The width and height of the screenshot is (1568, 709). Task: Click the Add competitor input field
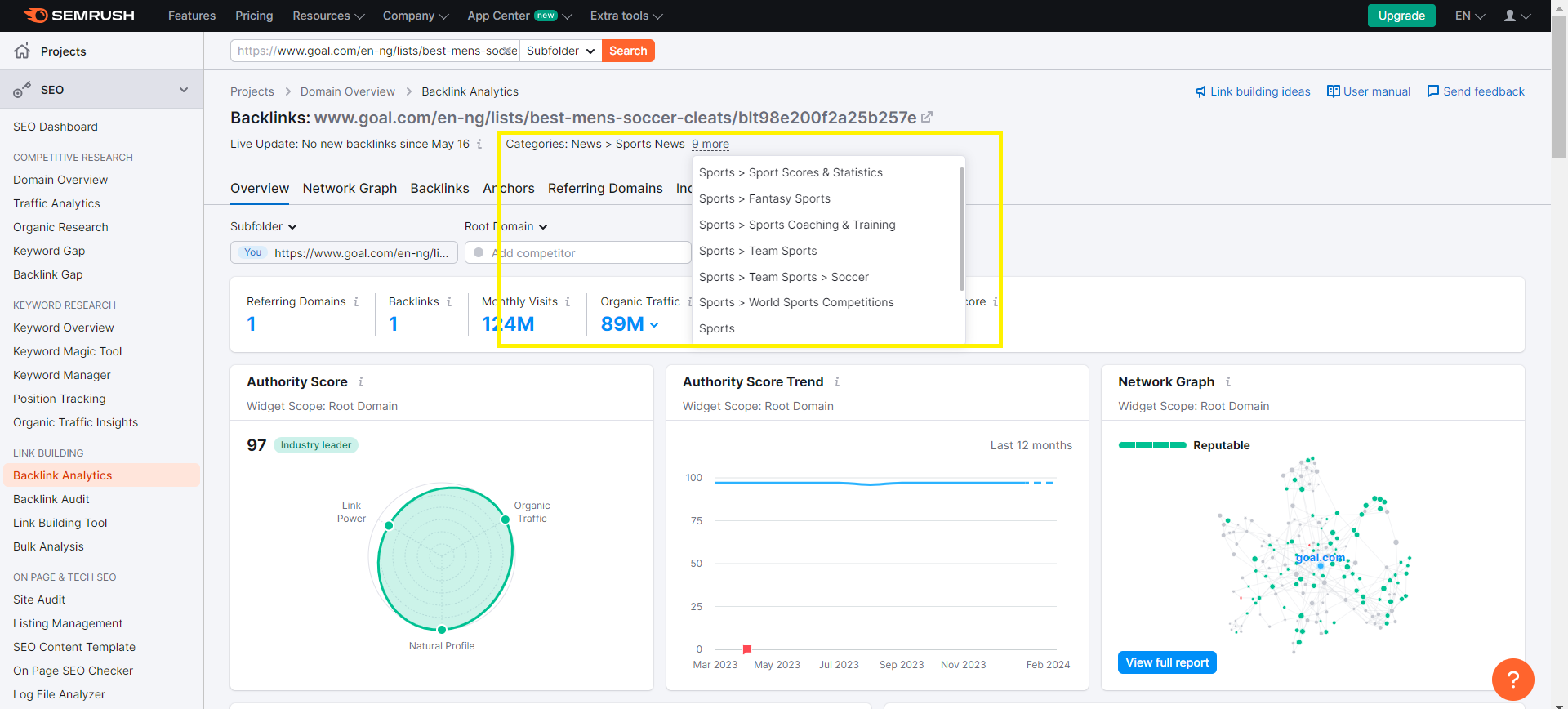coord(578,252)
